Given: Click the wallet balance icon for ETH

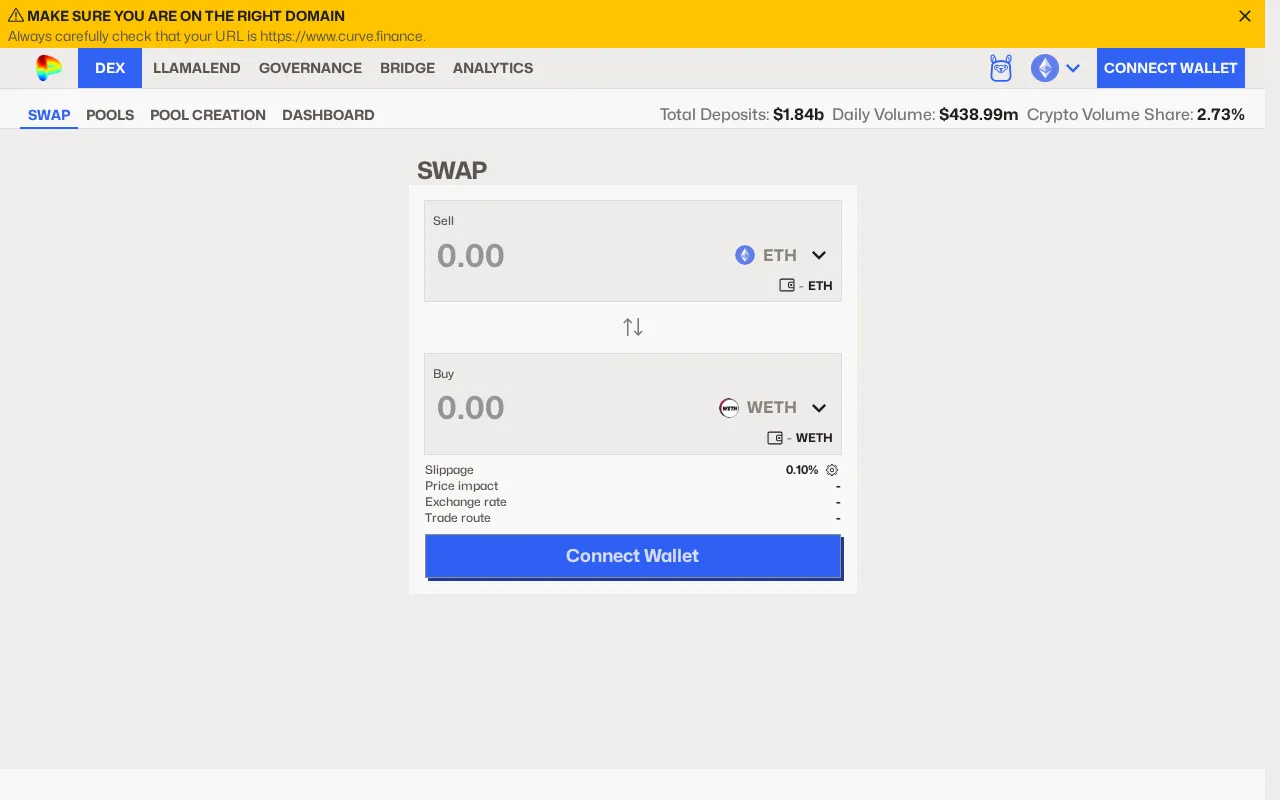Looking at the screenshot, I should click(787, 285).
